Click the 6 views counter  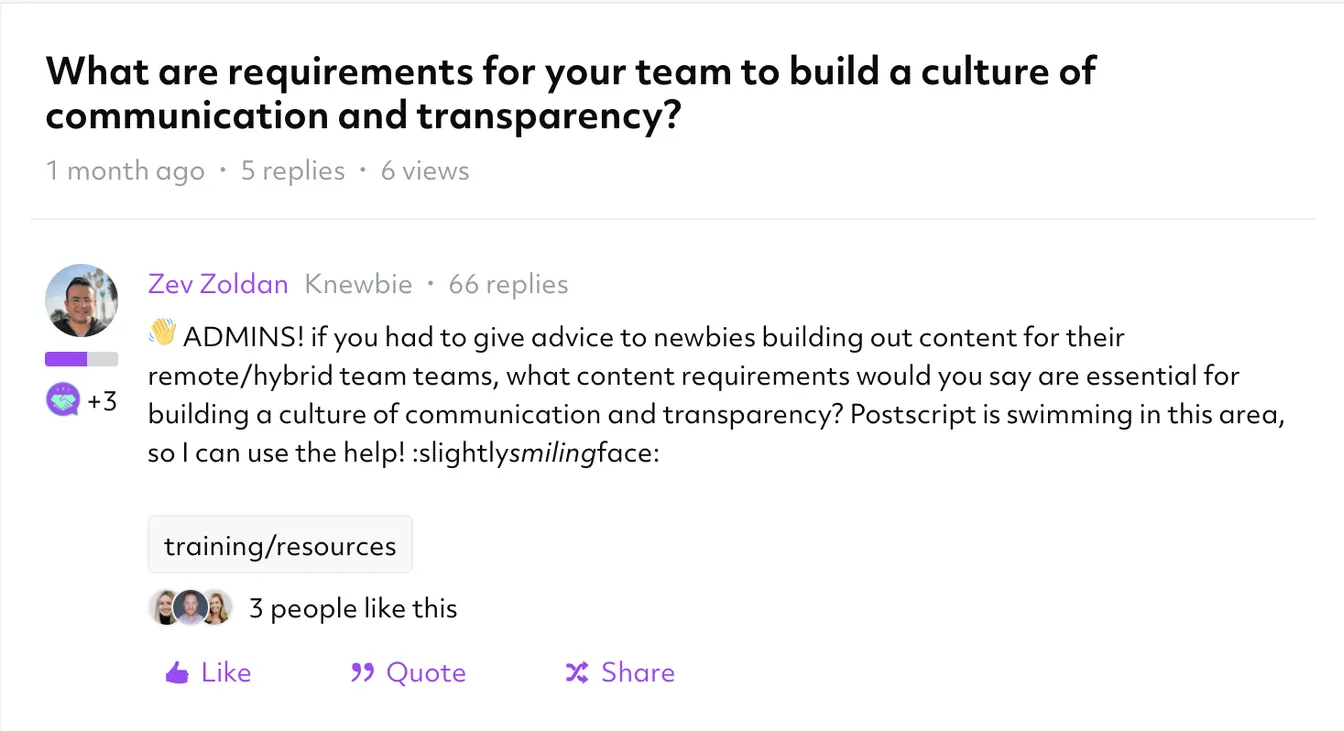click(x=425, y=171)
